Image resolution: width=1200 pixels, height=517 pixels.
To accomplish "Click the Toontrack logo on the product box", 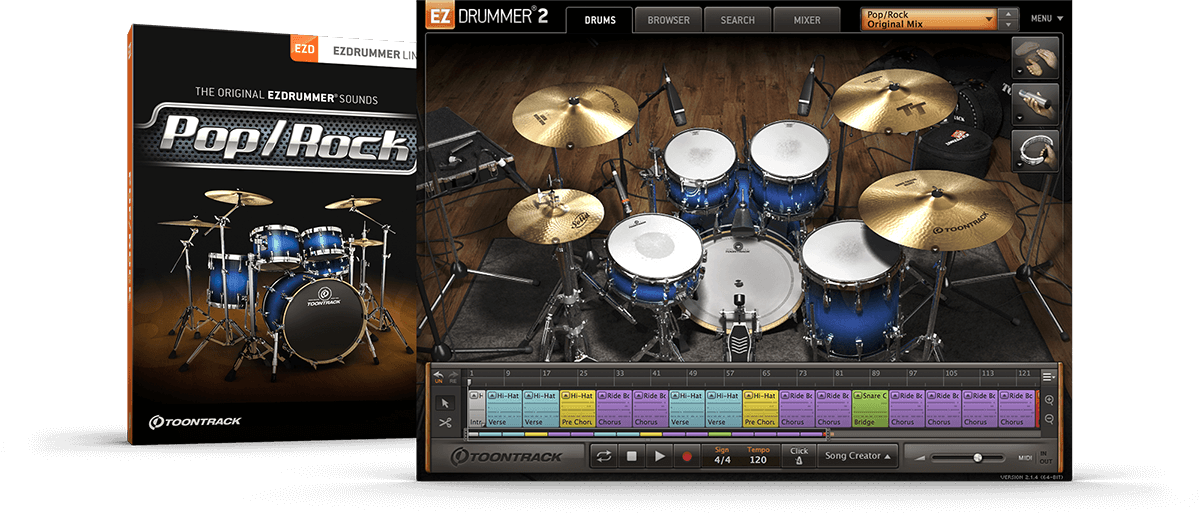I will coord(196,421).
